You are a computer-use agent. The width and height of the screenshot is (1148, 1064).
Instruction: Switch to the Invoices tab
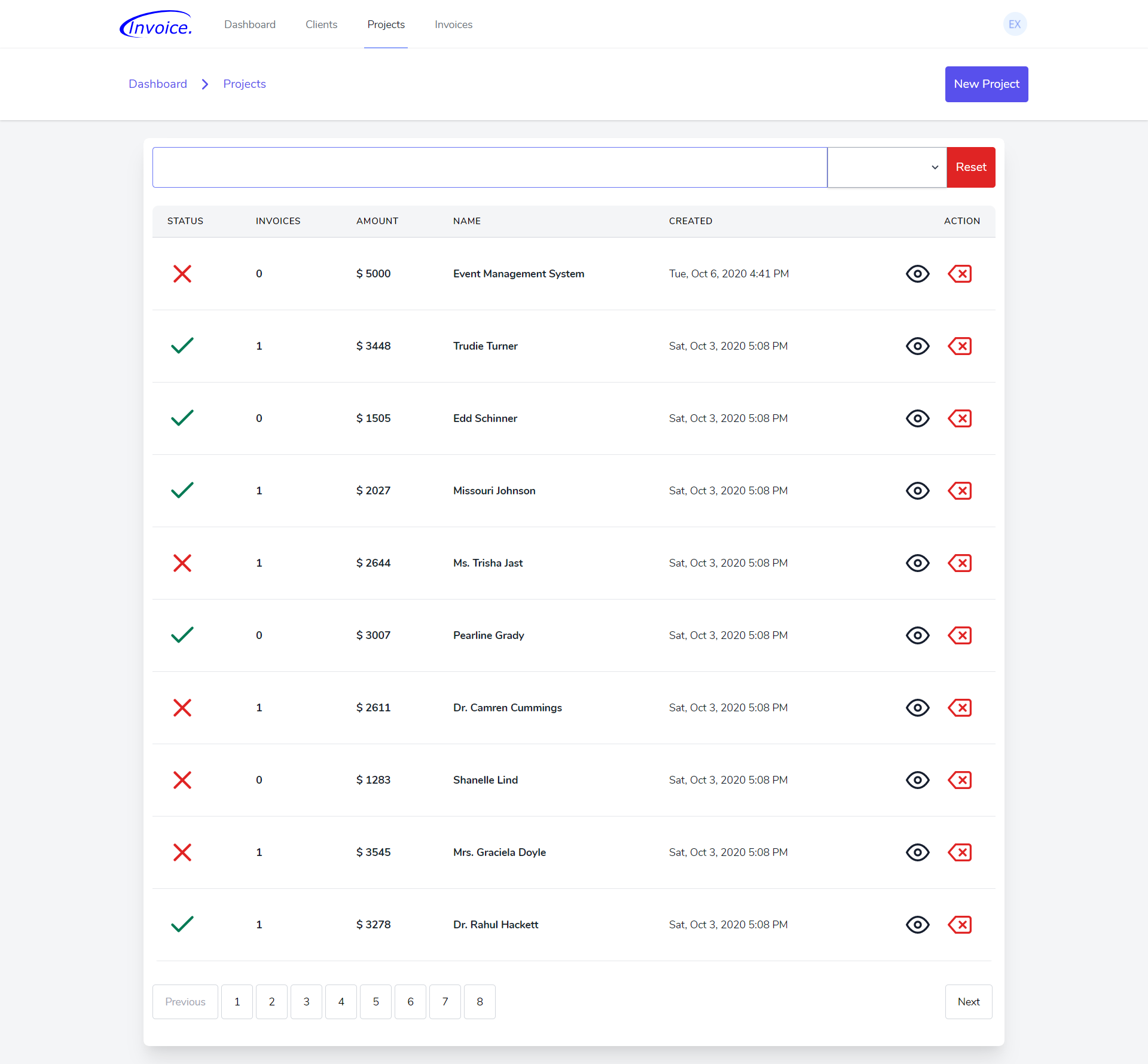pyautogui.click(x=453, y=25)
